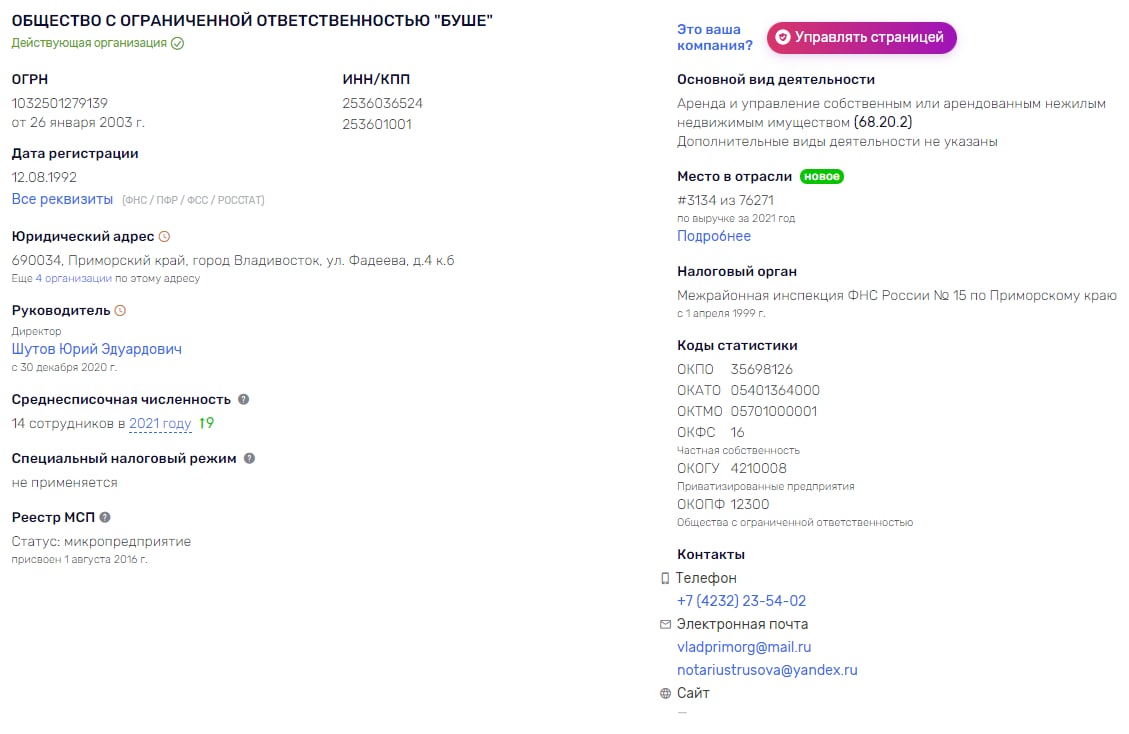Click email notariustrusova@yandex.ru
The width and height of the screenshot is (1129, 734).
coord(767,670)
